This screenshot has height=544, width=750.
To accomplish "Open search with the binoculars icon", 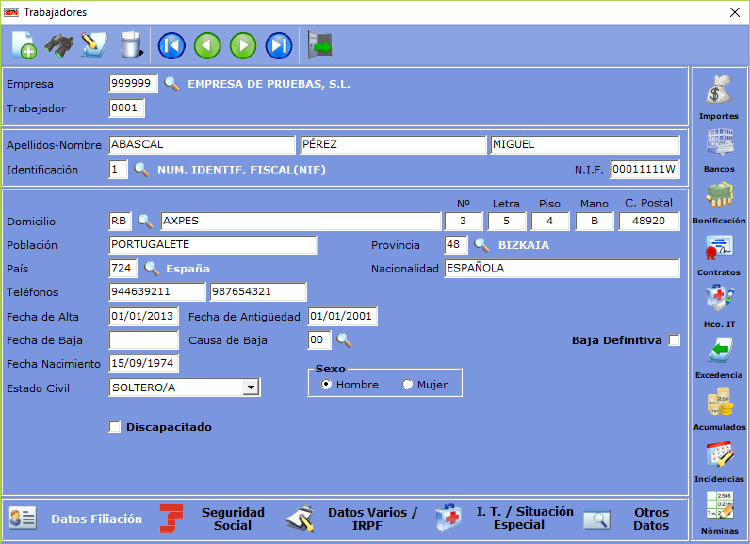I will [58, 45].
